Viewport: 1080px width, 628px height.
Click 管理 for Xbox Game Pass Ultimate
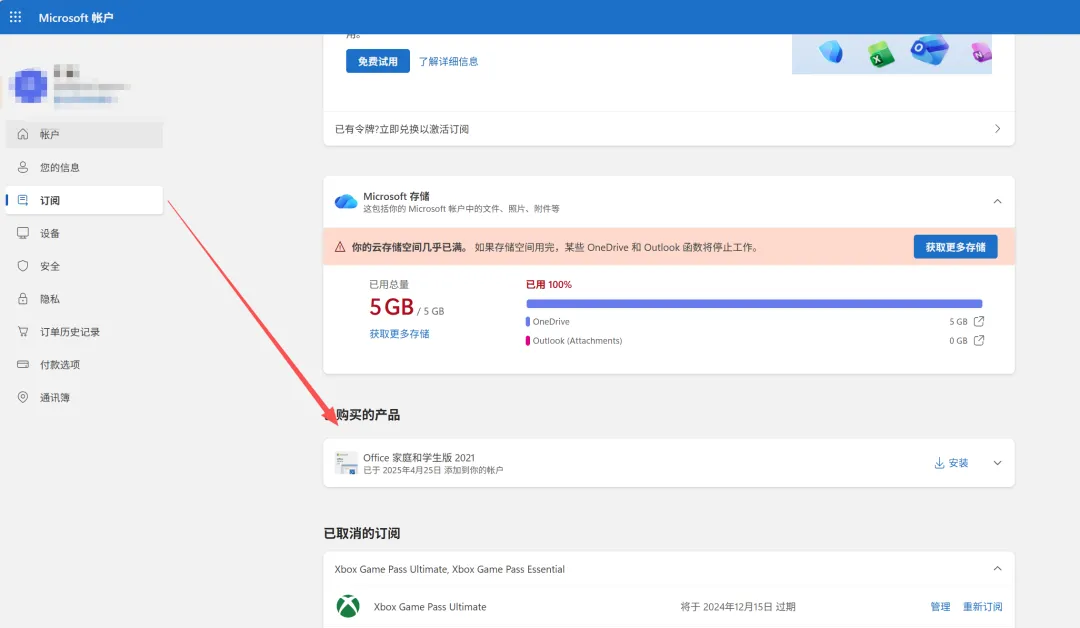tap(940, 607)
